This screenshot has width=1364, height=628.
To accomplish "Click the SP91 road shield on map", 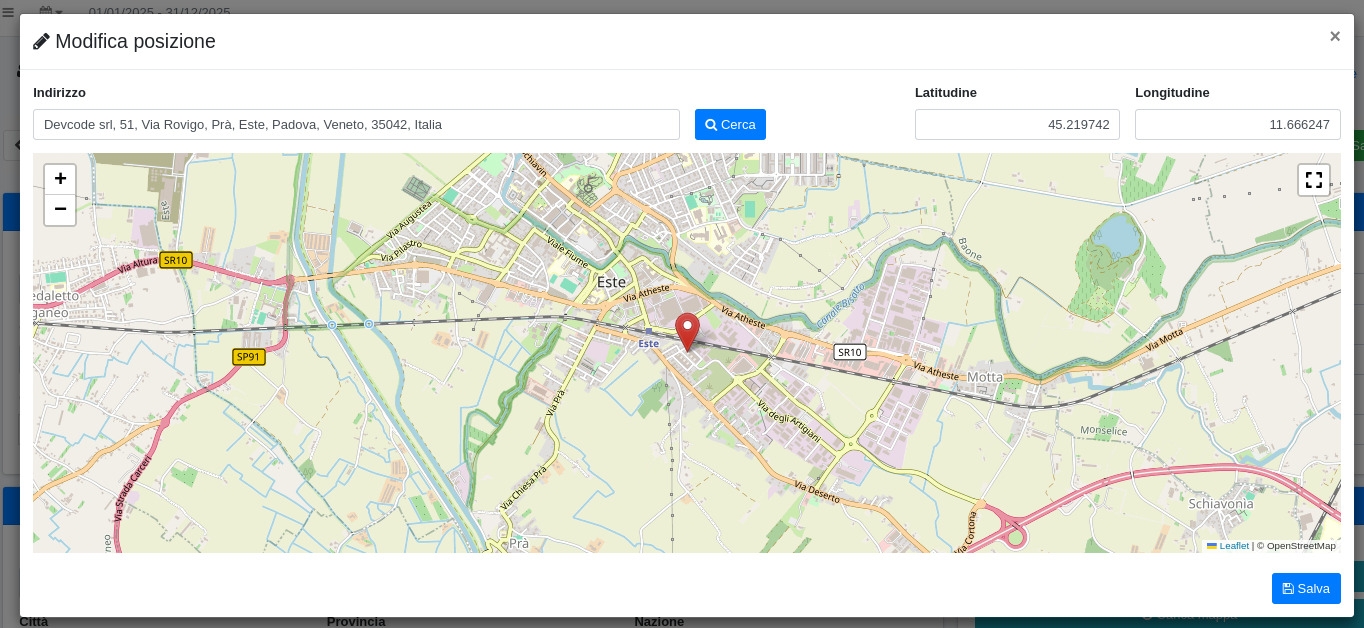I will tap(248, 357).
